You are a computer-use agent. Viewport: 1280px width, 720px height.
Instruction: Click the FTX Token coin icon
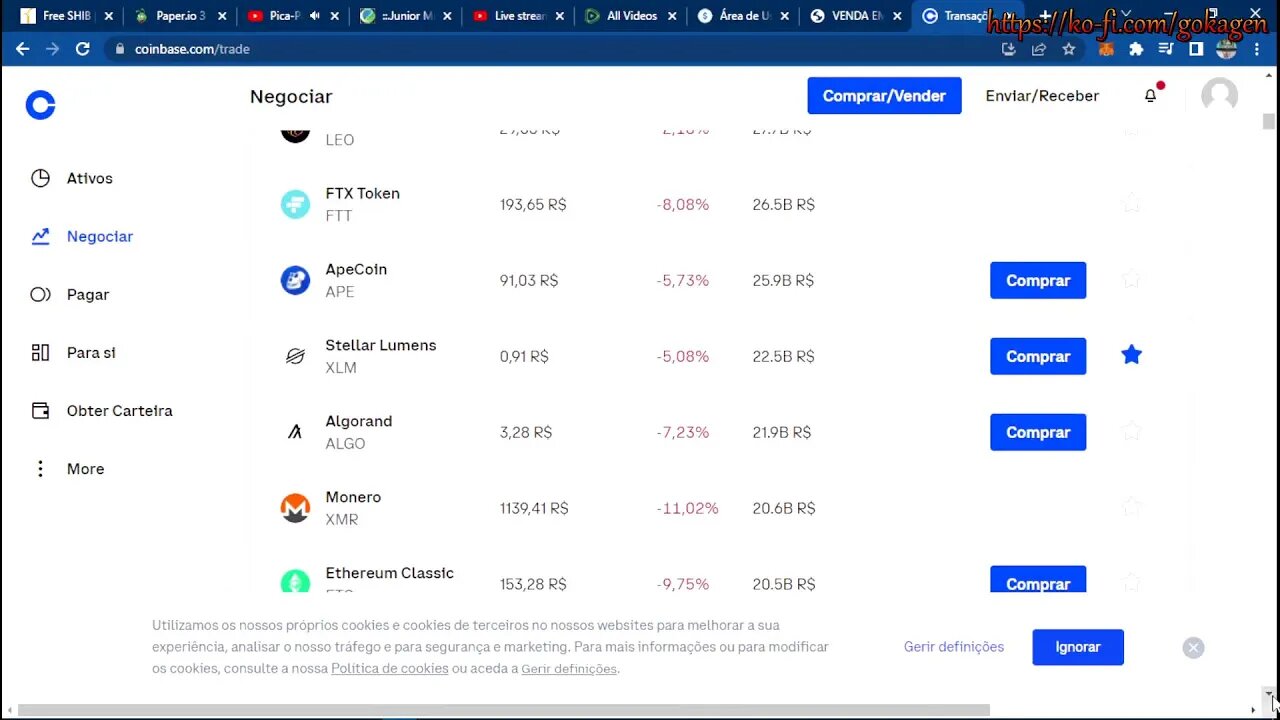(x=295, y=204)
